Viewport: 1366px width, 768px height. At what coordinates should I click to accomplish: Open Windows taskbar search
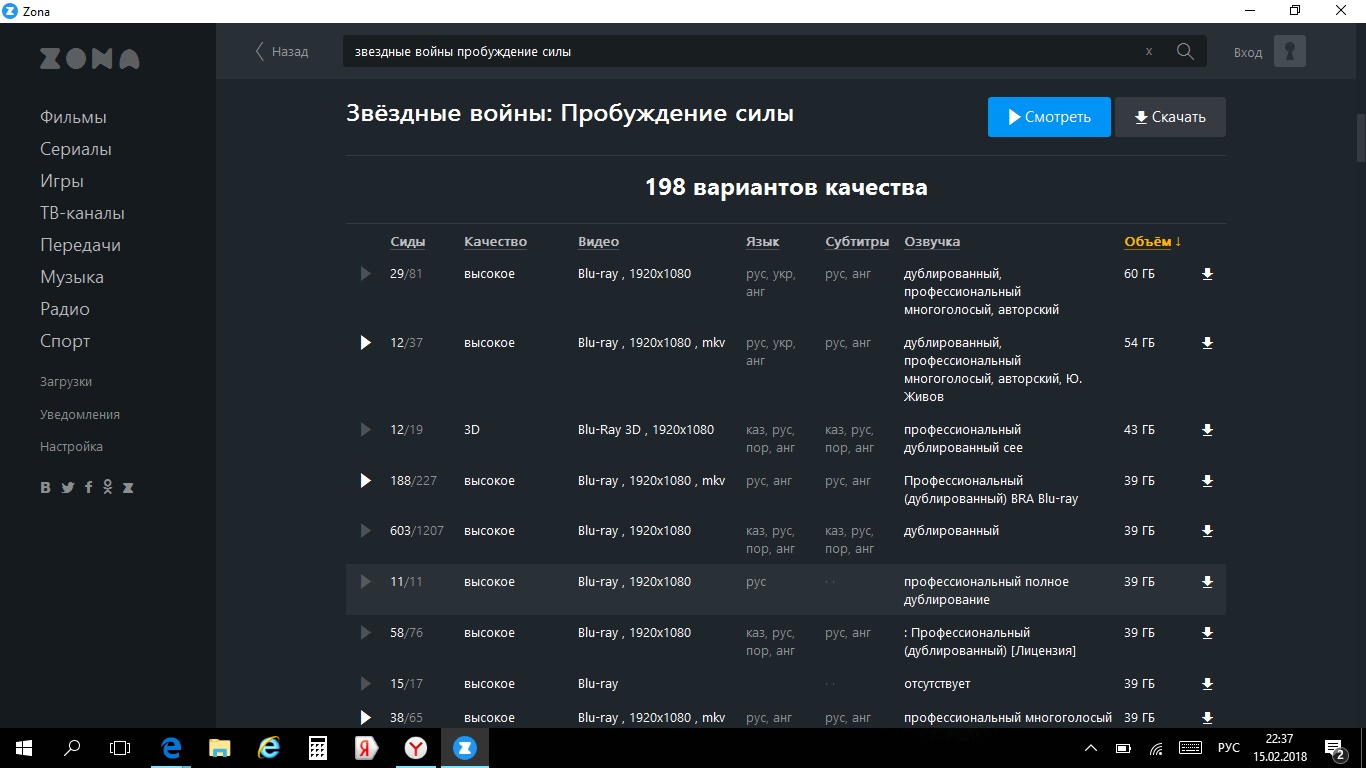click(x=72, y=747)
